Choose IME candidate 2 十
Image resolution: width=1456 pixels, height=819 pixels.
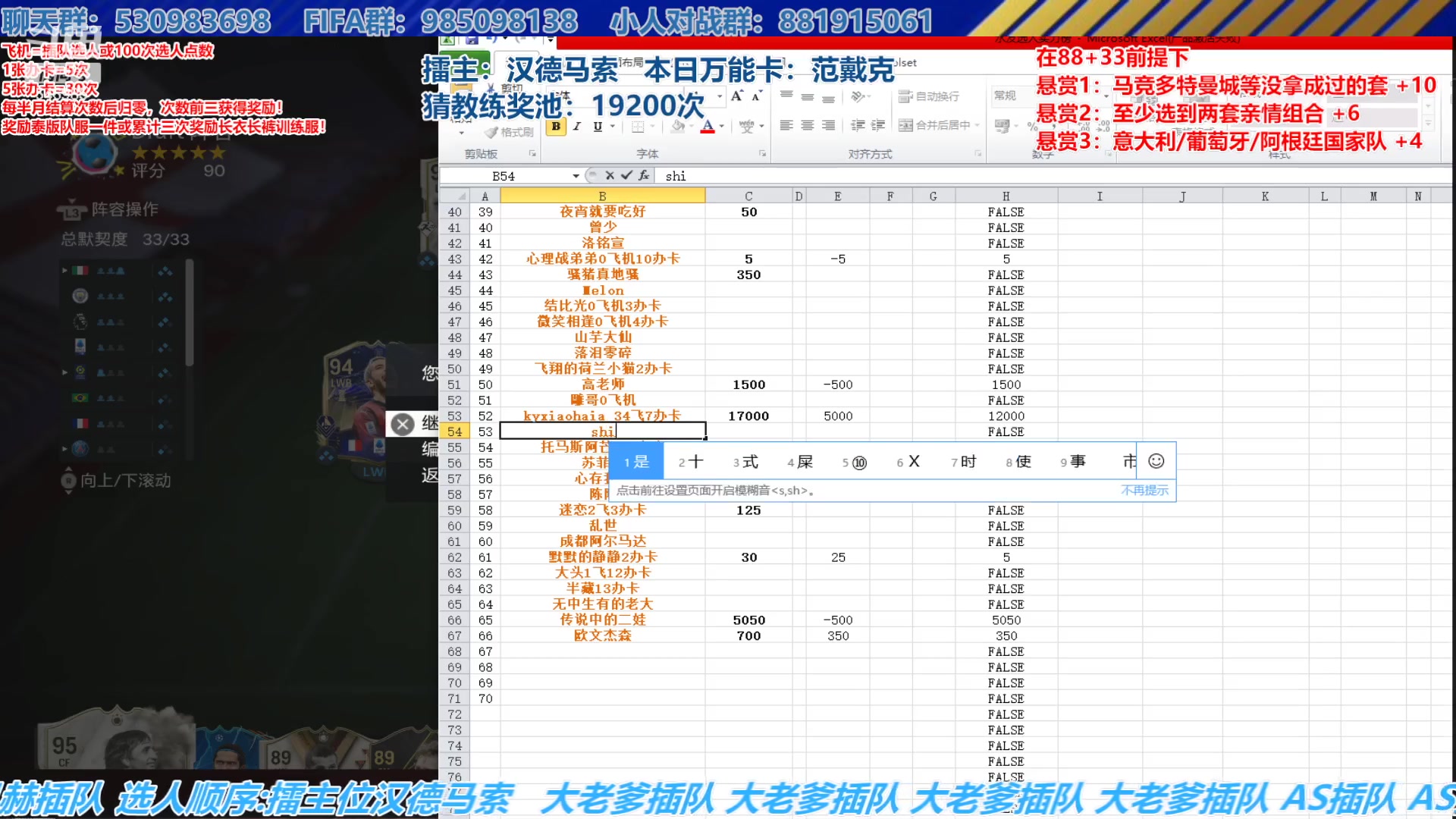click(691, 462)
